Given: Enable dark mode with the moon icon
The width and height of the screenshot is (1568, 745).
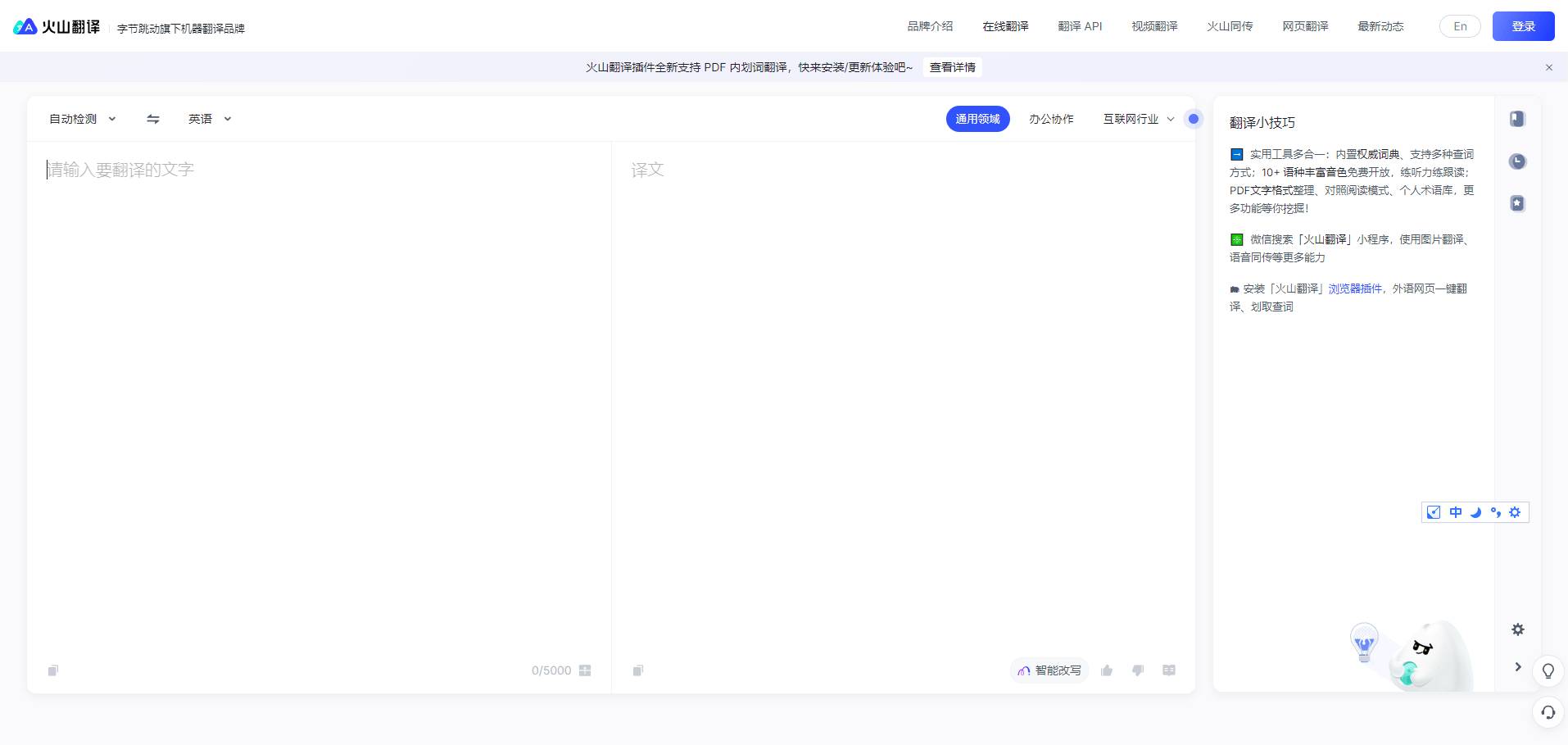Looking at the screenshot, I should pyautogui.click(x=1475, y=511).
